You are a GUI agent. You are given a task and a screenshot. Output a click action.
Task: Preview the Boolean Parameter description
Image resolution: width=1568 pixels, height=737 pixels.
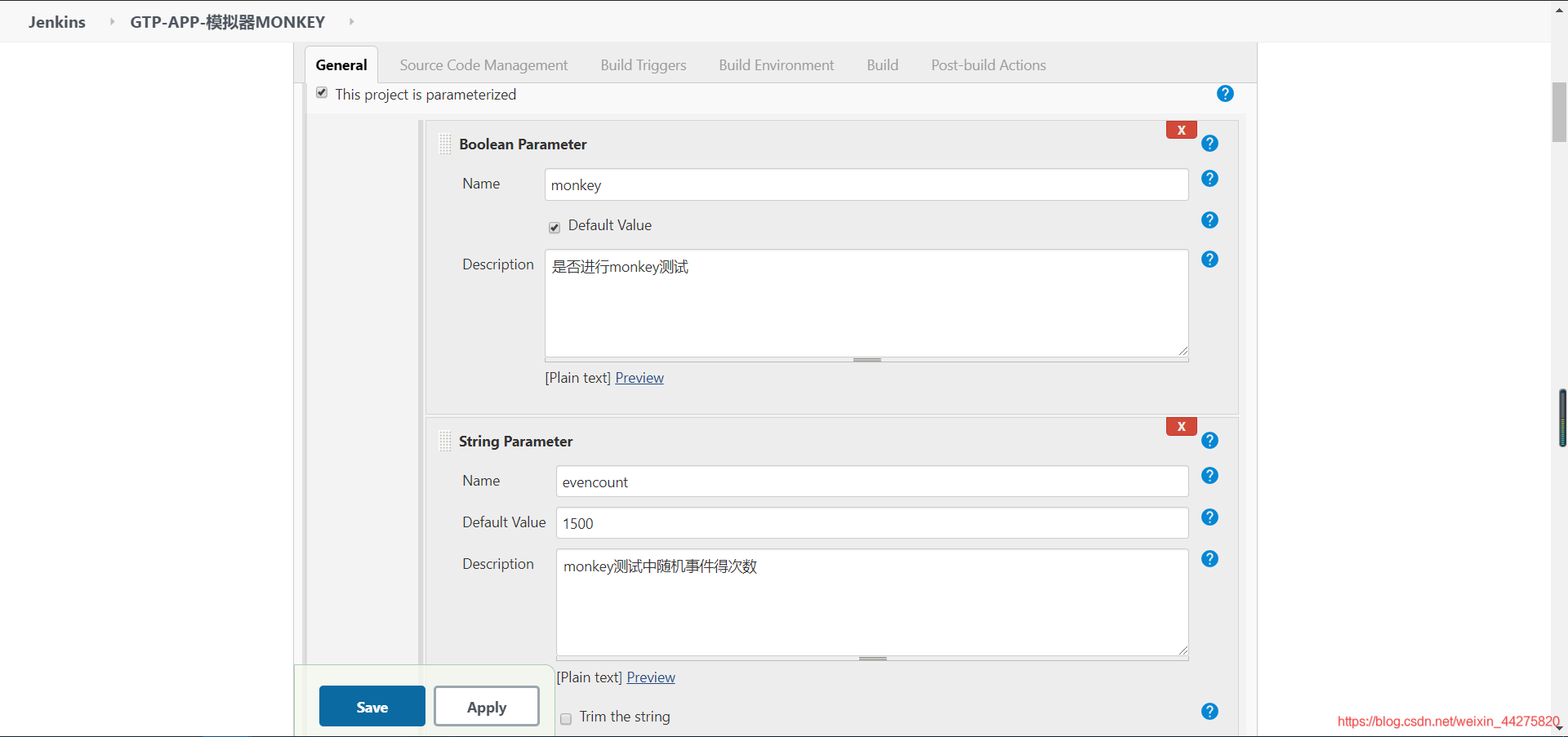click(639, 378)
